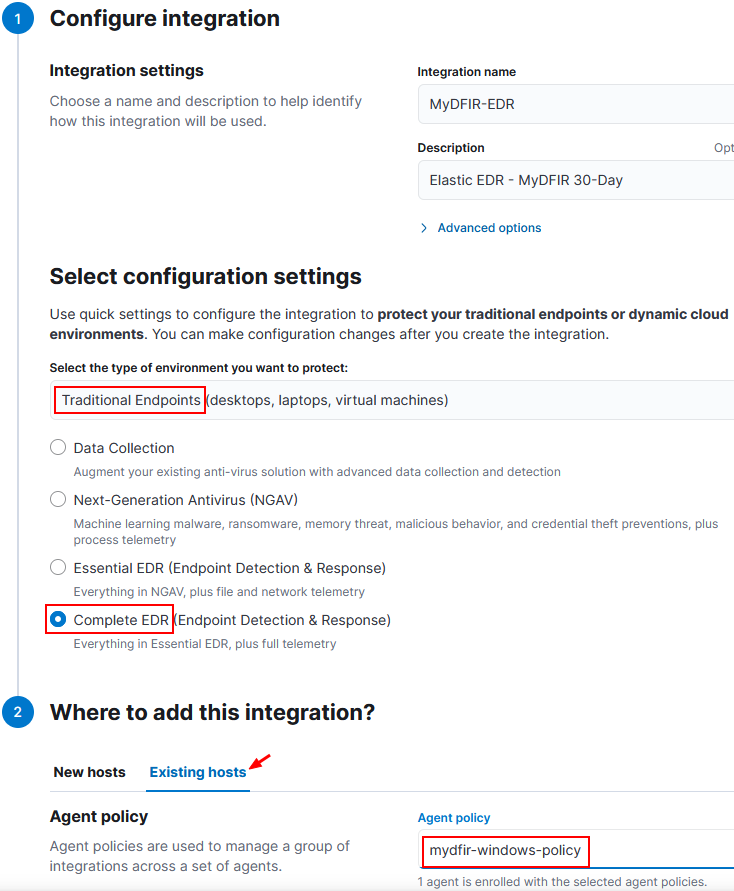Viewport: 734px width, 891px height.
Task: Select the Data Collection radio button
Action: click(58, 447)
